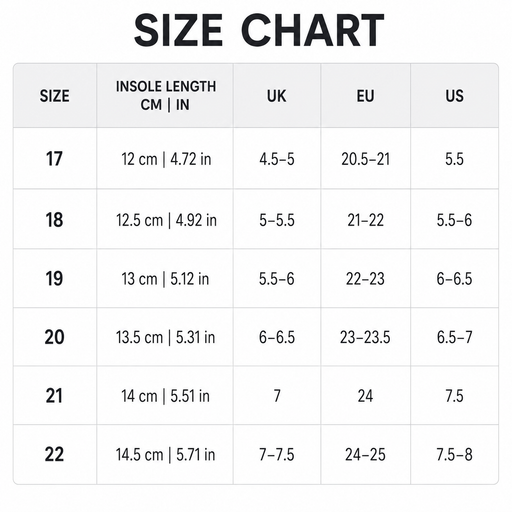Click the SIZE CHART title
Image resolution: width=512 pixels, height=512 pixels.
pyautogui.click(x=259, y=30)
